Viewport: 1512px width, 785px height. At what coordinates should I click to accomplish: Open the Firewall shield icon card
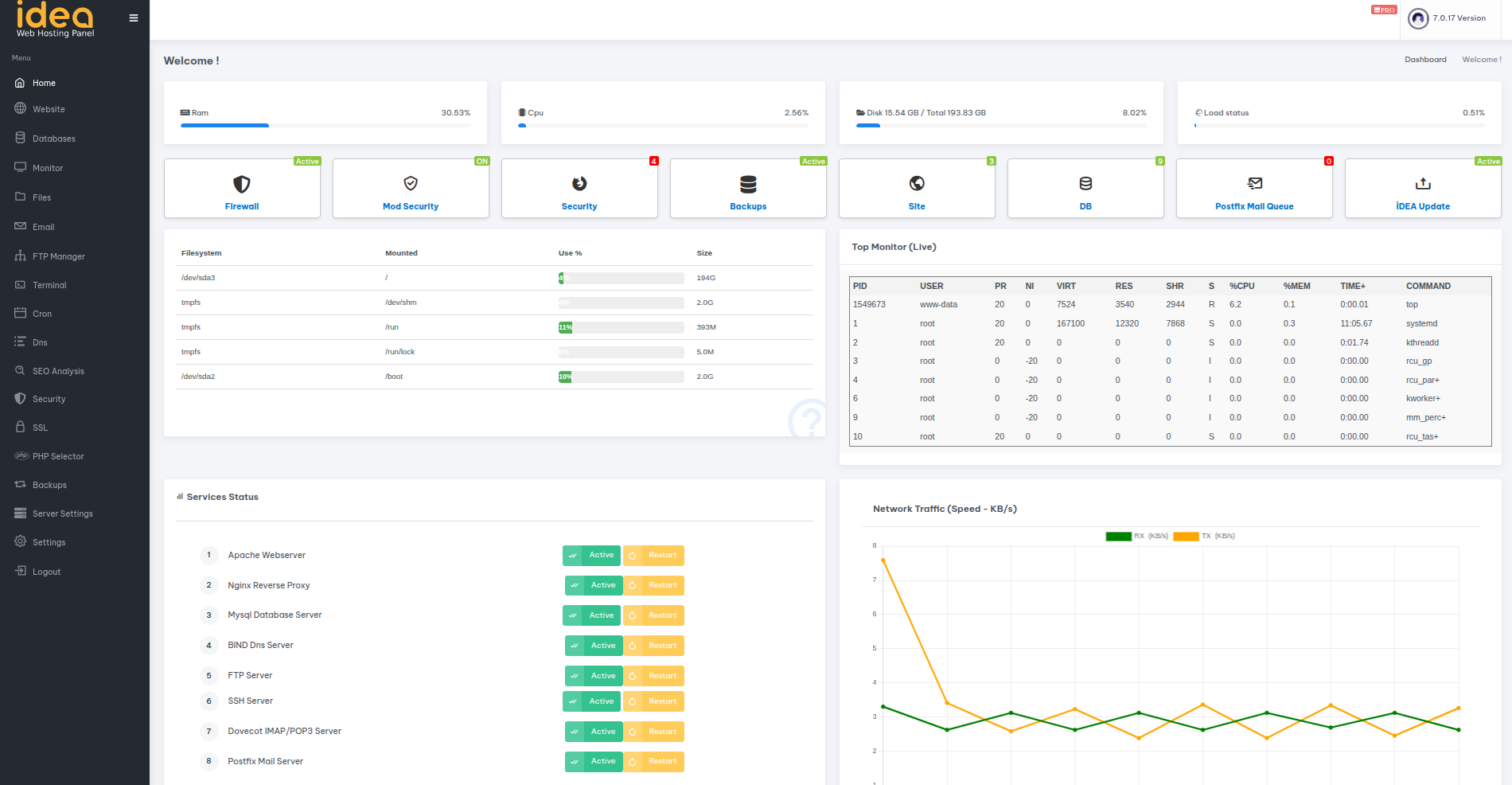click(x=242, y=184)
